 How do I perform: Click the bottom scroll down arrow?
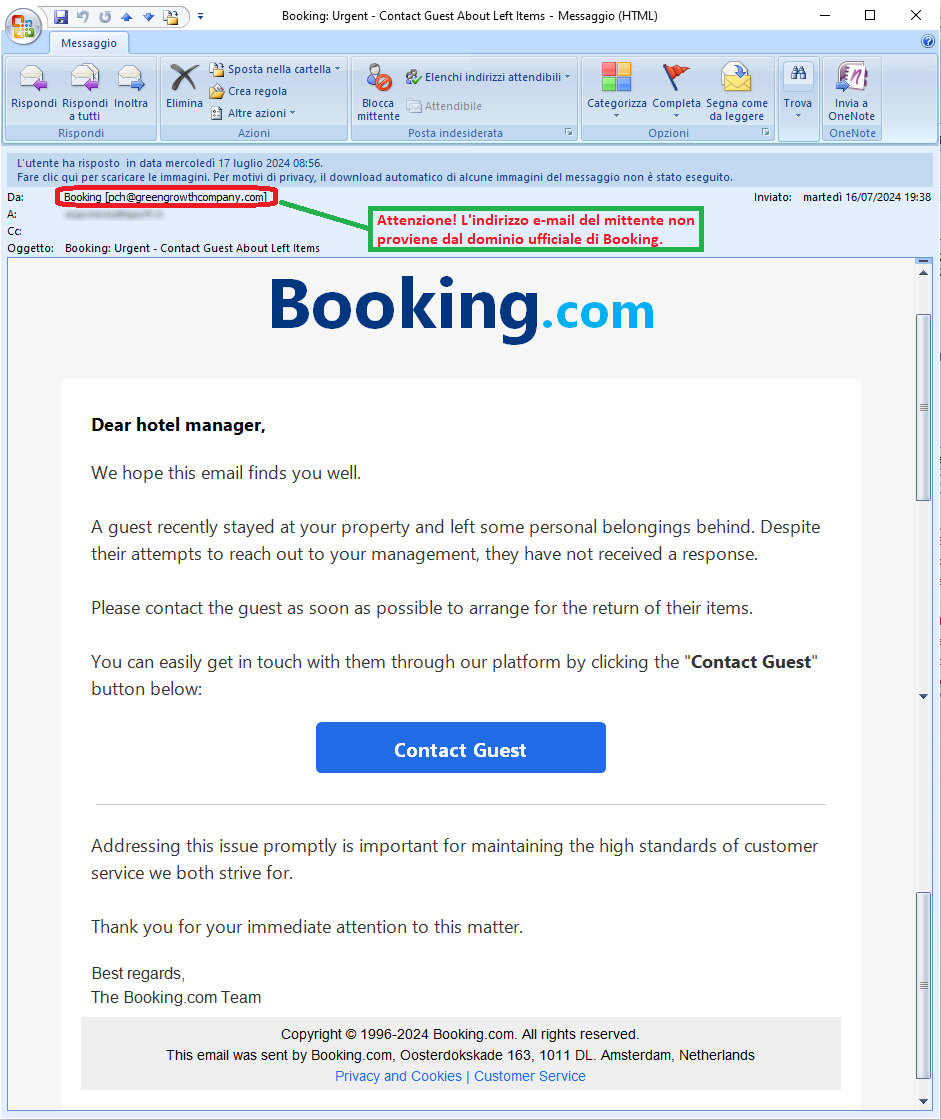click(x=923, y=1101)
